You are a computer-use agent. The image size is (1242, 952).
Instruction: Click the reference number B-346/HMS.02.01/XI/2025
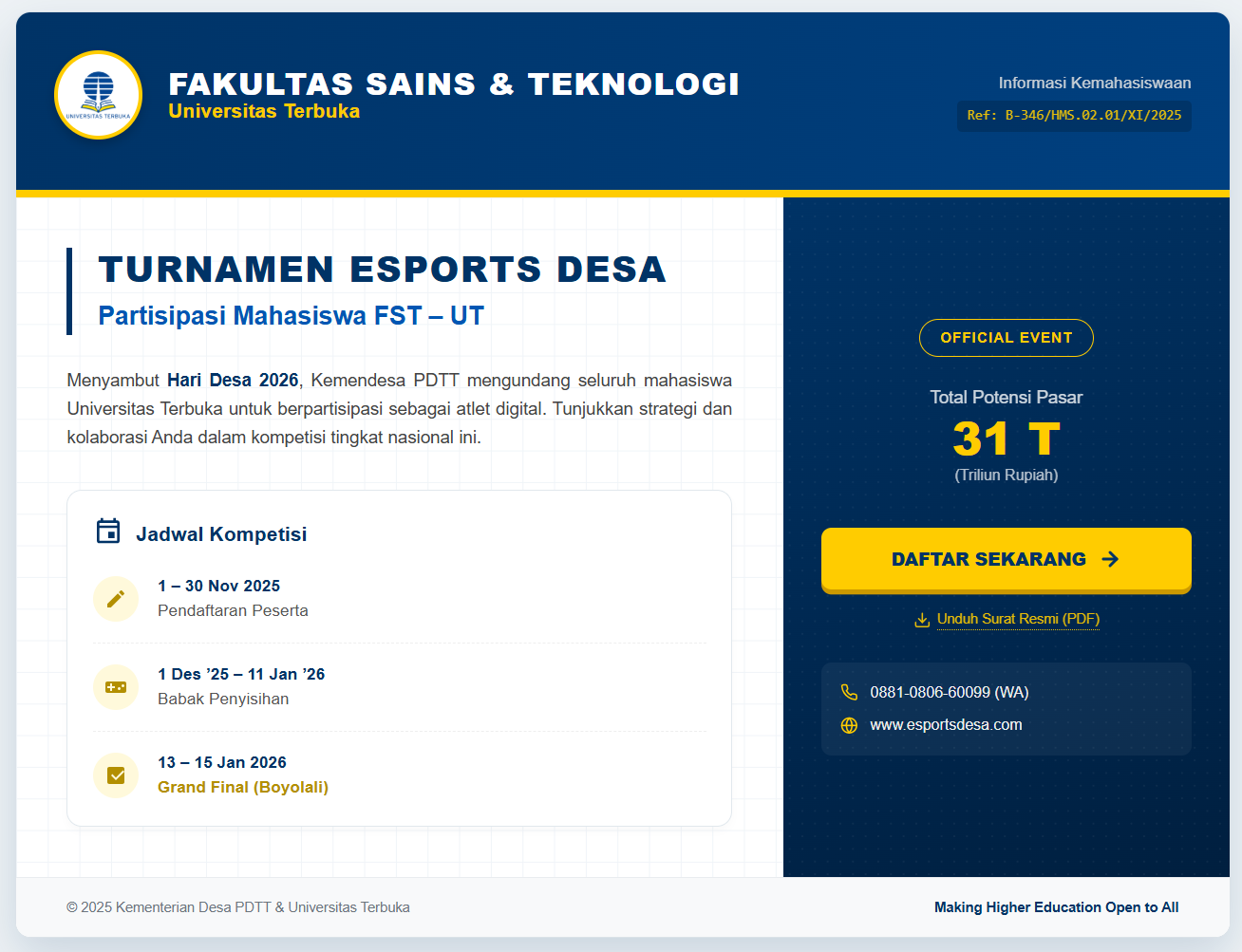point(1074,116)
